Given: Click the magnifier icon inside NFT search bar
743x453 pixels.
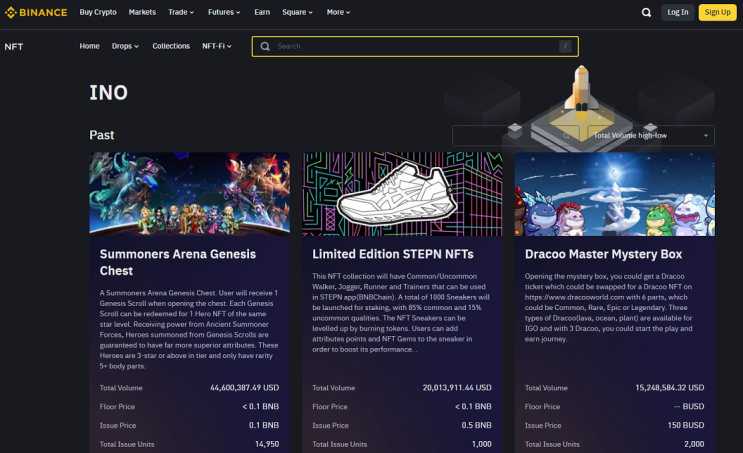Looking at the screenshot, I should 265,46.
